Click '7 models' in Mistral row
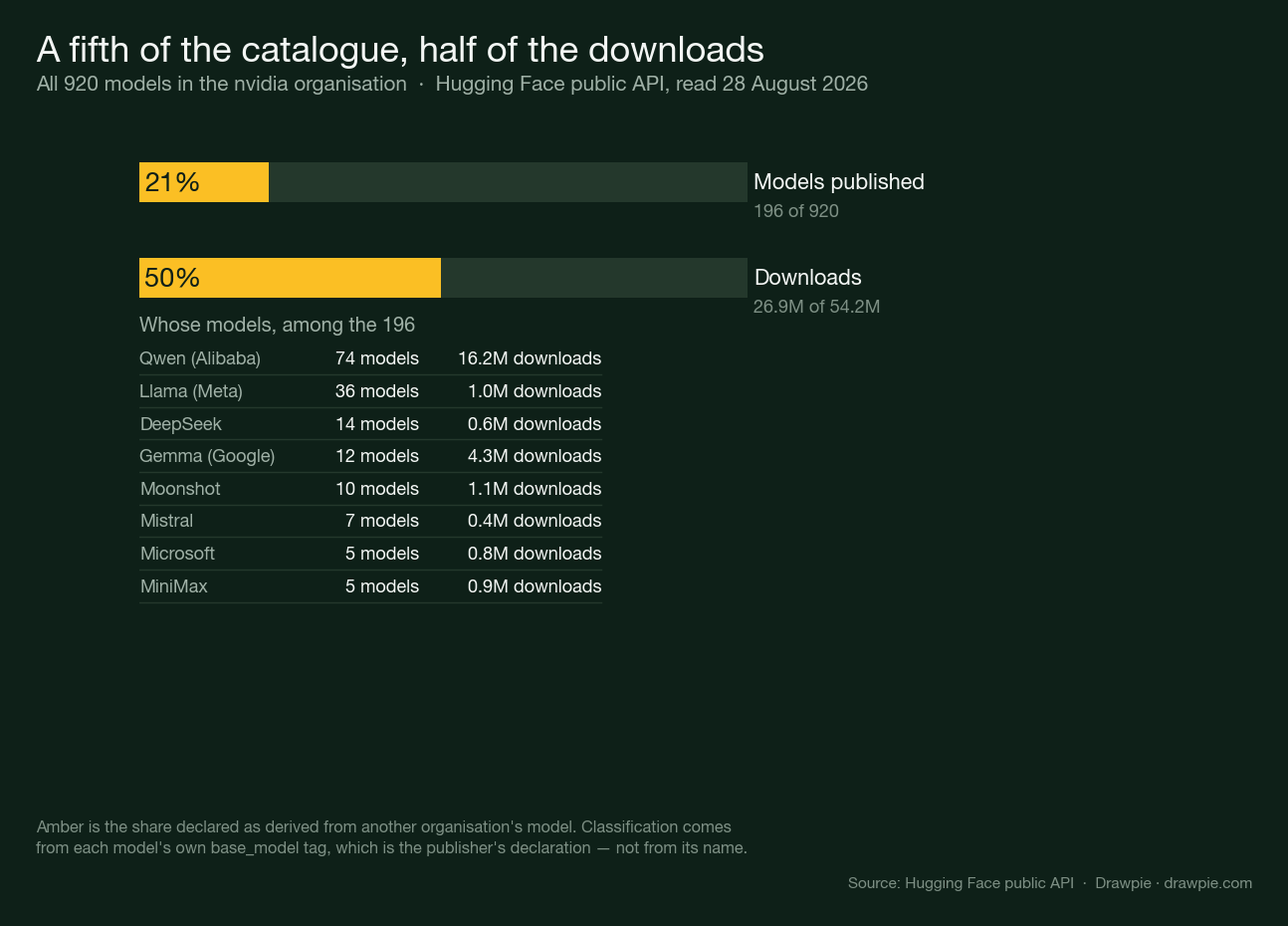 (382, 521)
